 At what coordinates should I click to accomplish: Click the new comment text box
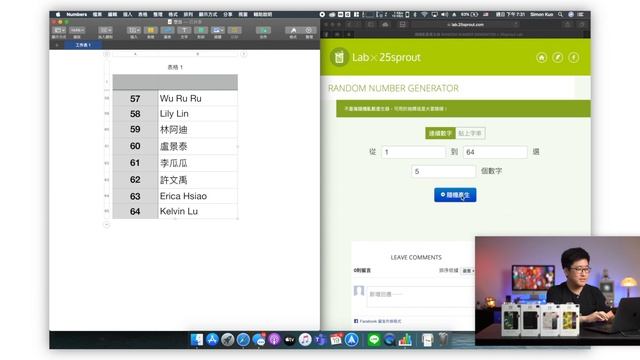pos(421,296)
